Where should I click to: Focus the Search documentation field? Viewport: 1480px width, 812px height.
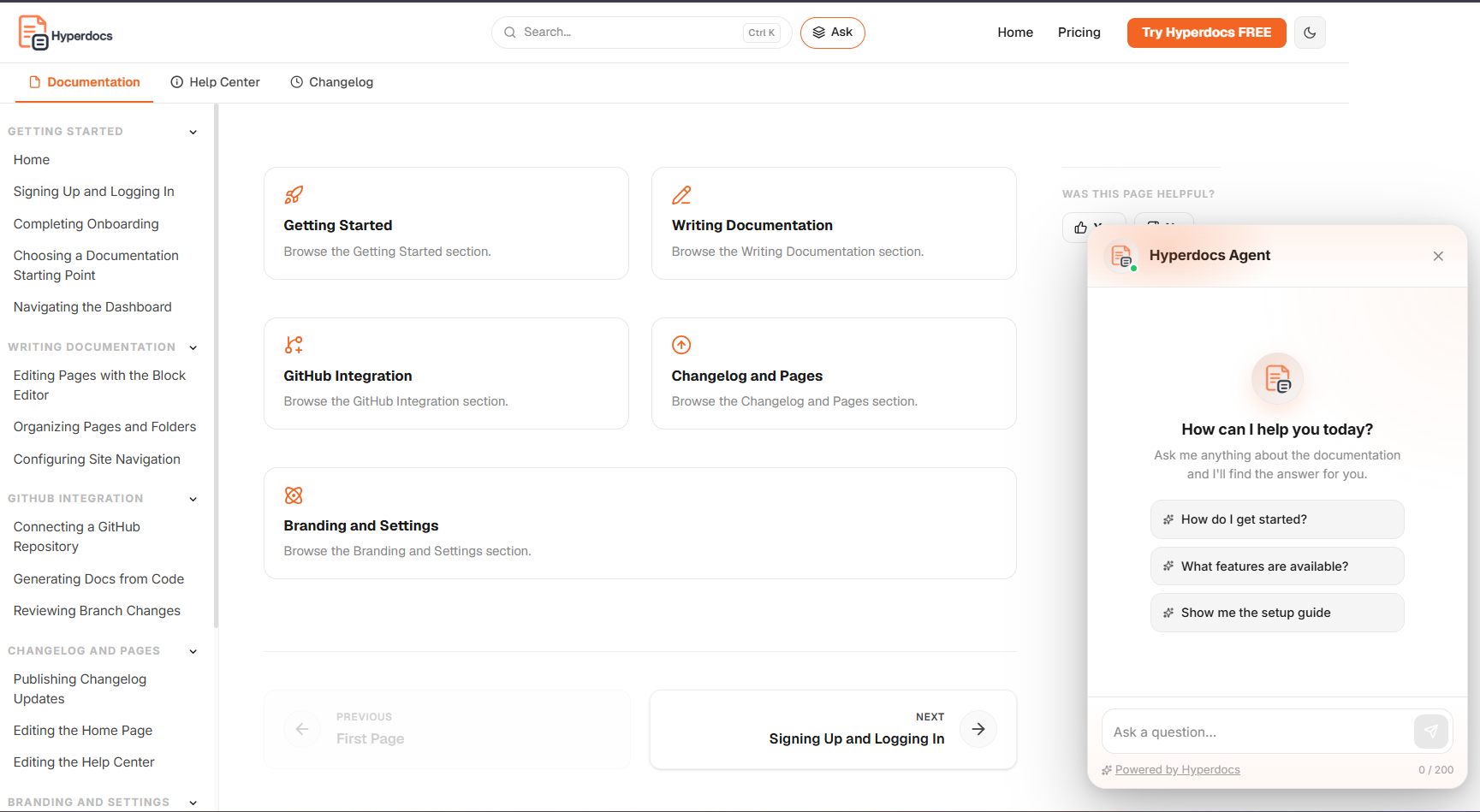tap(641, 33)
